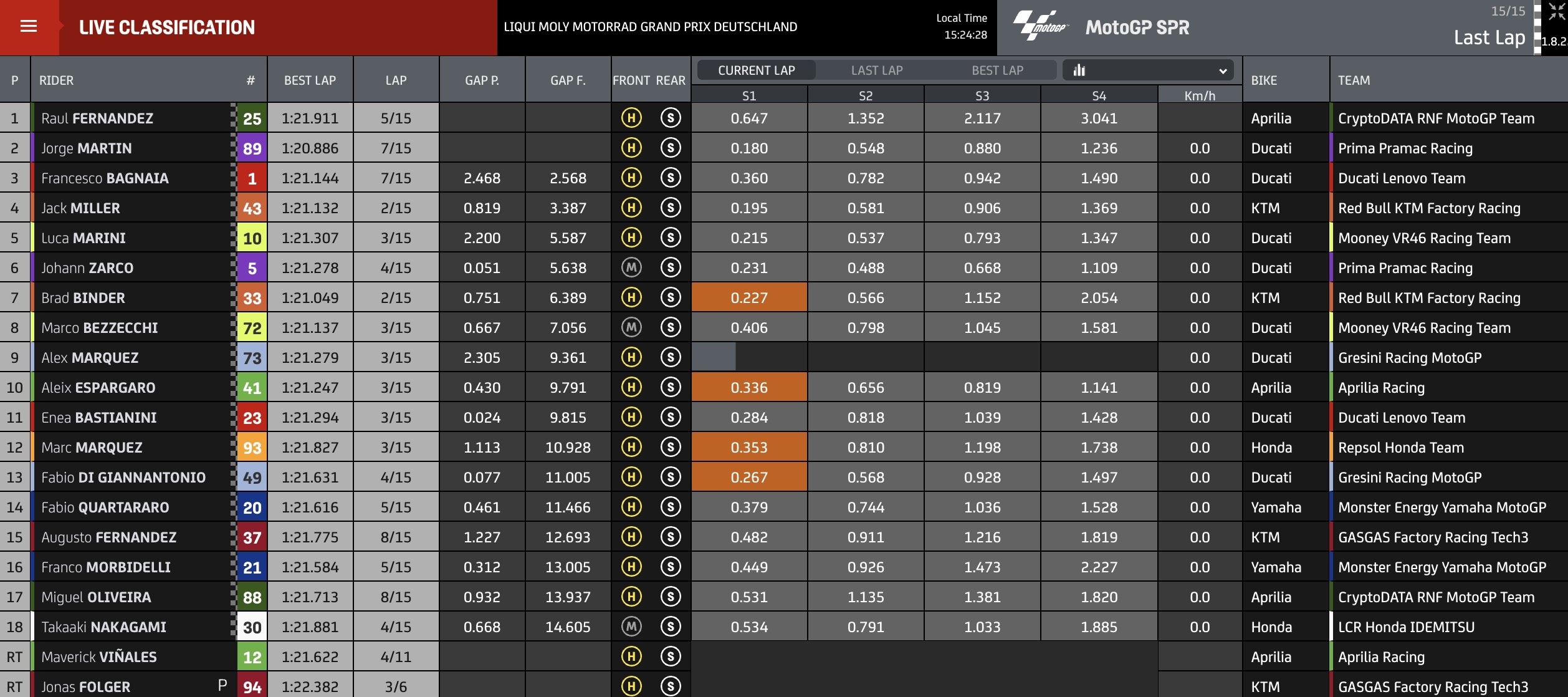Select rider Jorge MARTIN
Viewport: 1568px width, 697px height.
(x=87, y=148)
